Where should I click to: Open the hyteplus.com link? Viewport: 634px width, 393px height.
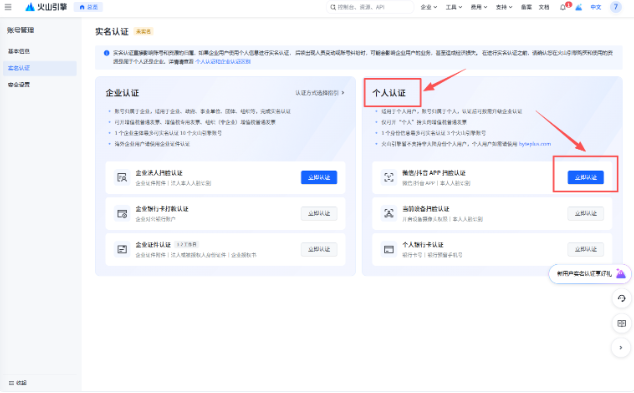coord(535,144)
